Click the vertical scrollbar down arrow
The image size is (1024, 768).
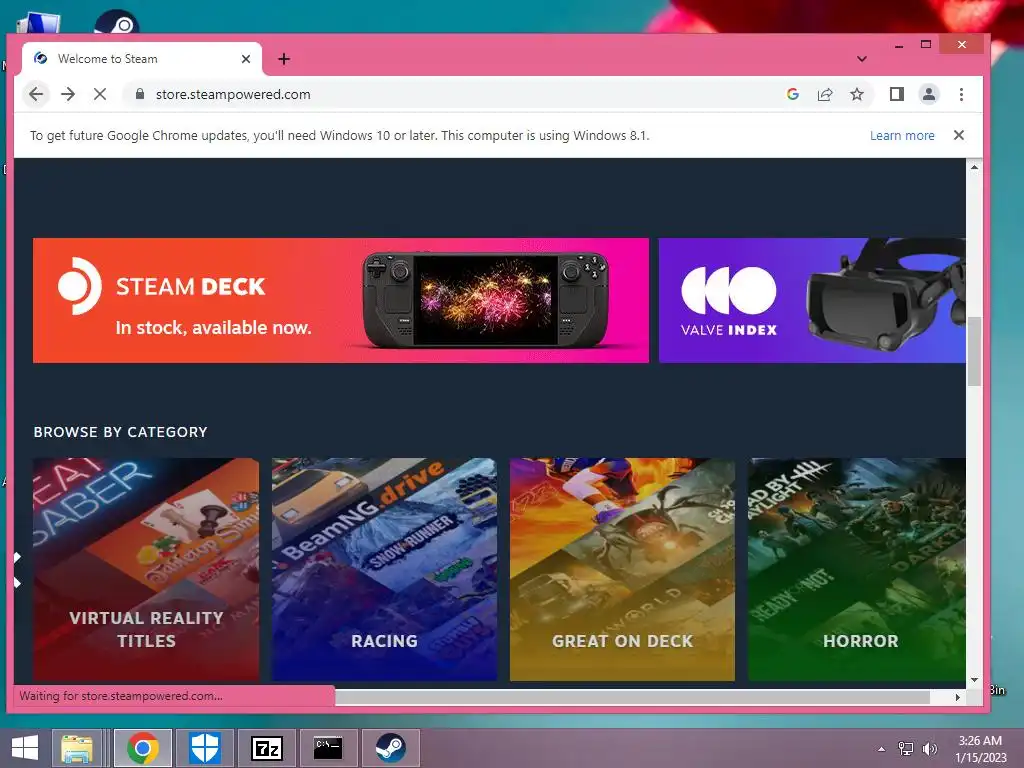tap(974, 680)
